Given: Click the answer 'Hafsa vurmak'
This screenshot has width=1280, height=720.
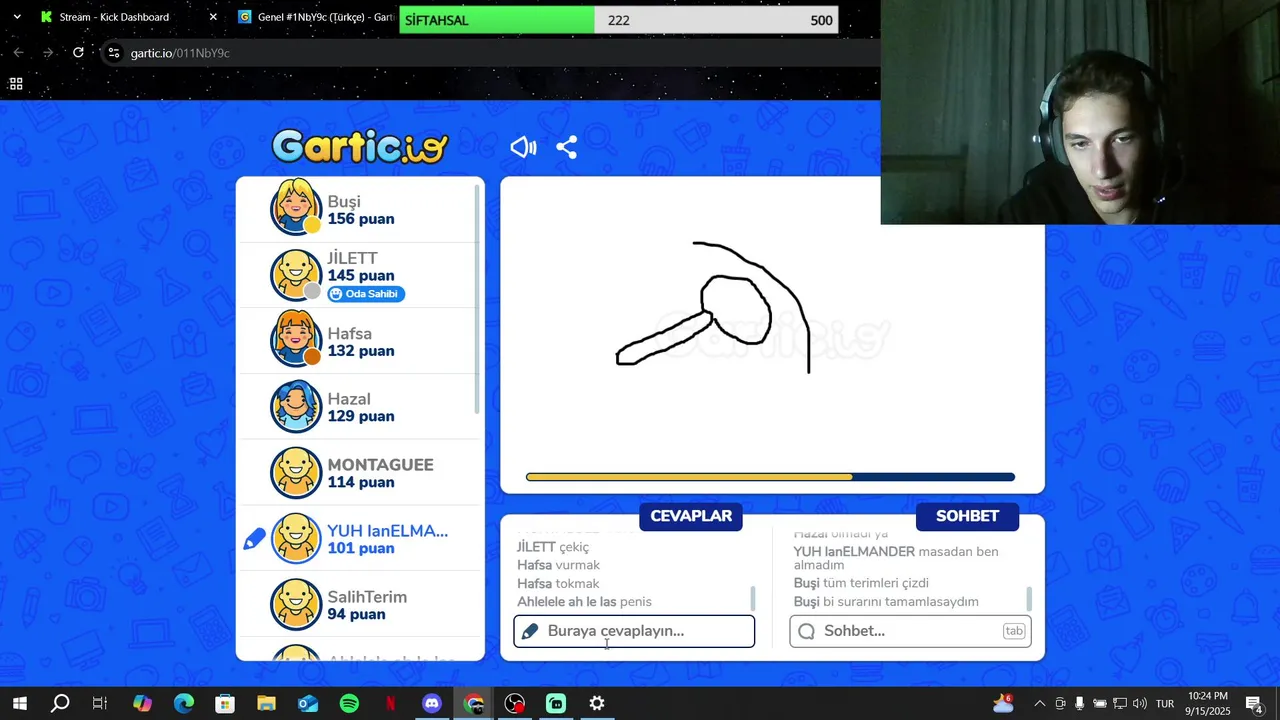Looking at the screenshot, I should (558, 565).
